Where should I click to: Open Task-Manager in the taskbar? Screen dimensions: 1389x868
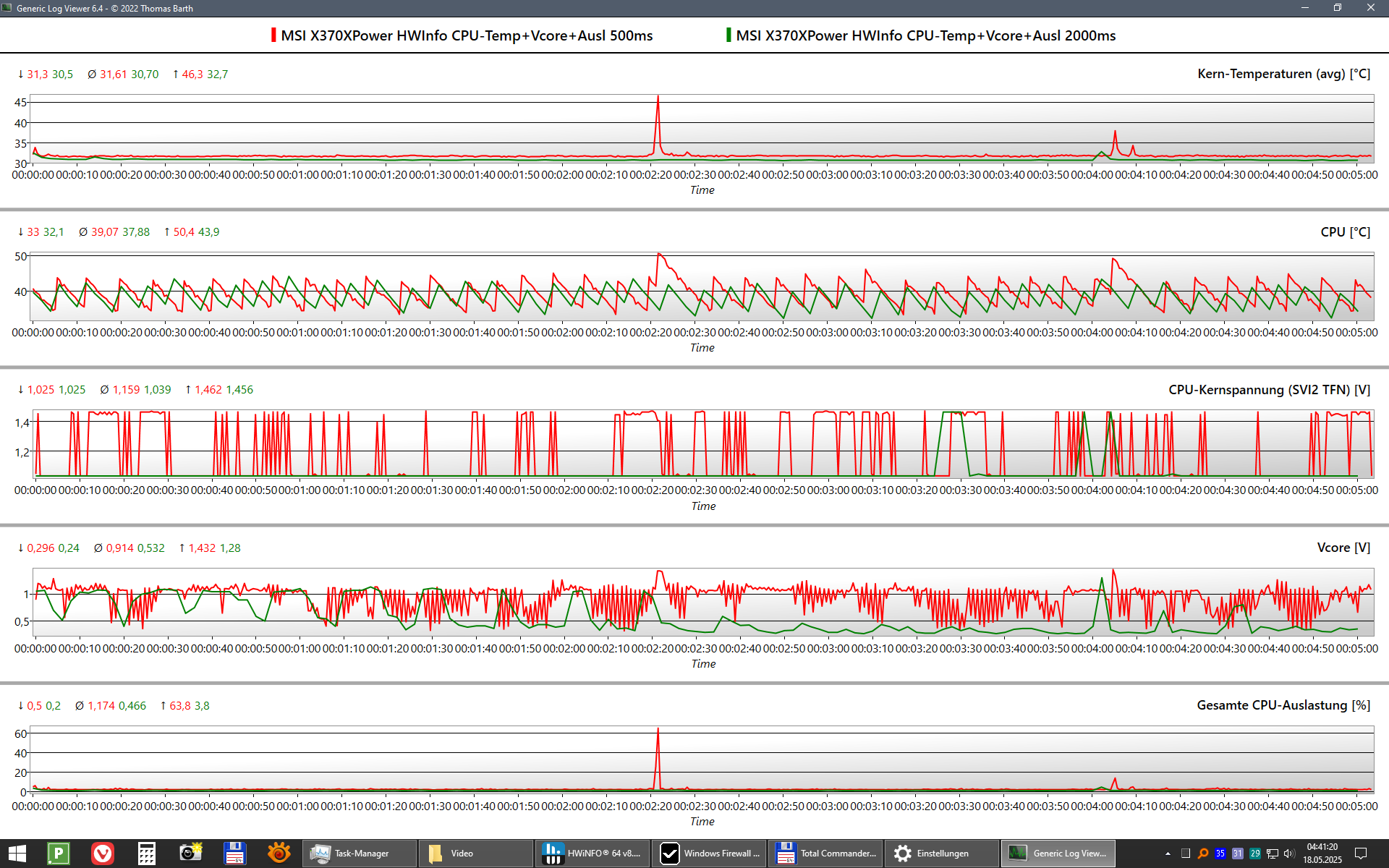[360, 854]
